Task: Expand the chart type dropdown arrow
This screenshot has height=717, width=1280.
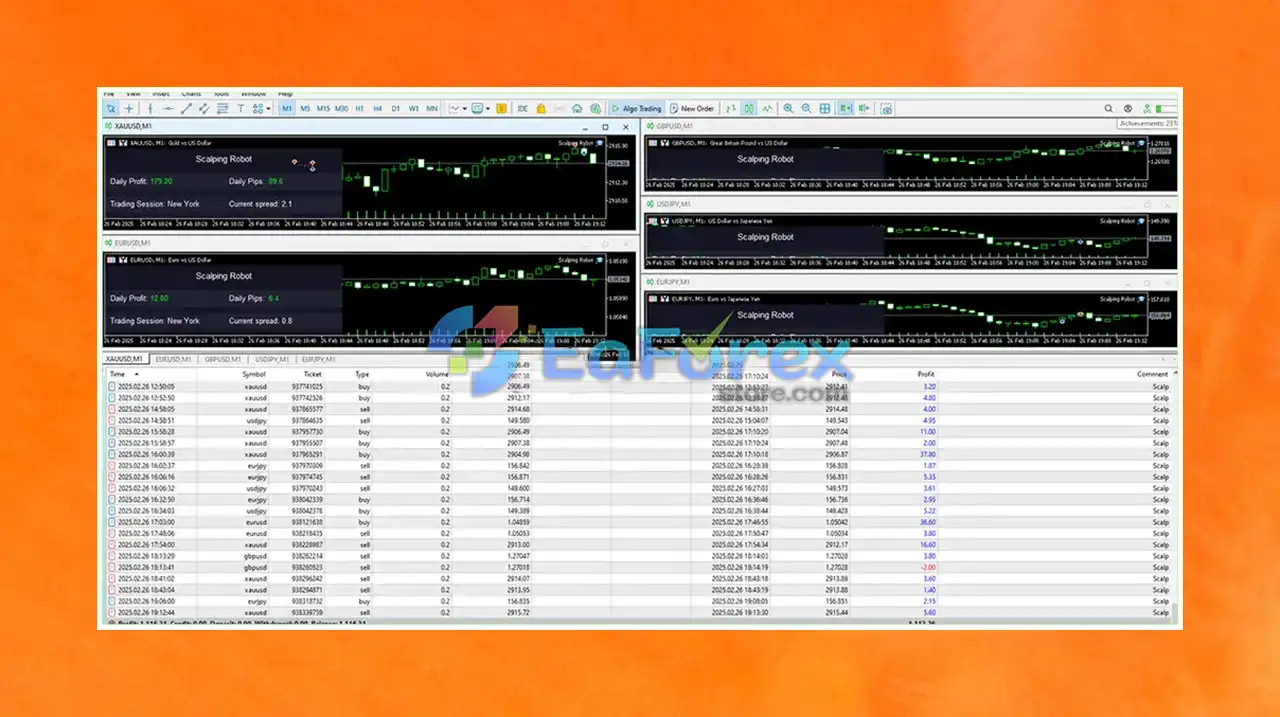Action: click(x=464, y=108)
